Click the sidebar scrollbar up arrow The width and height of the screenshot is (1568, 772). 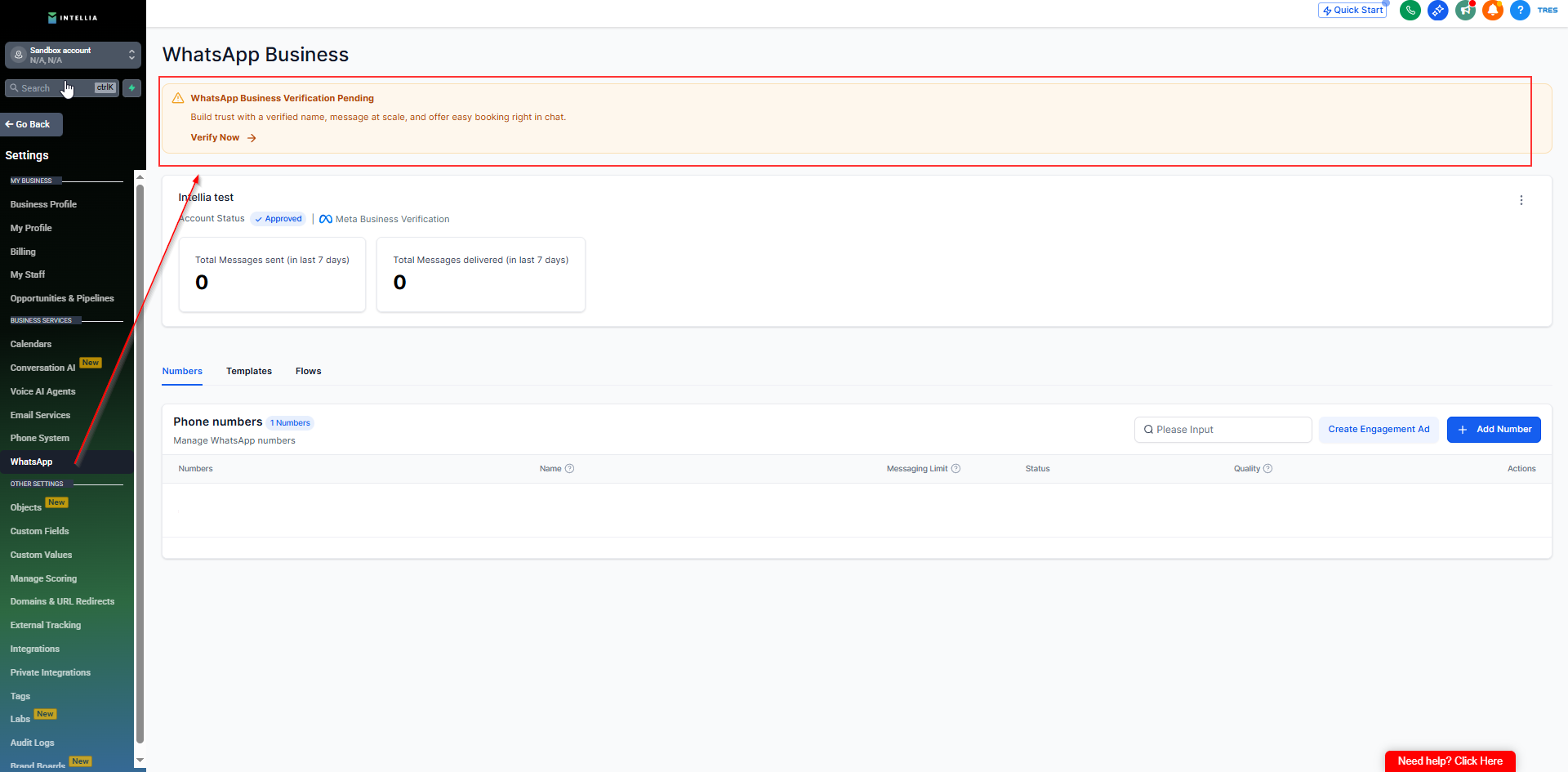140,176
